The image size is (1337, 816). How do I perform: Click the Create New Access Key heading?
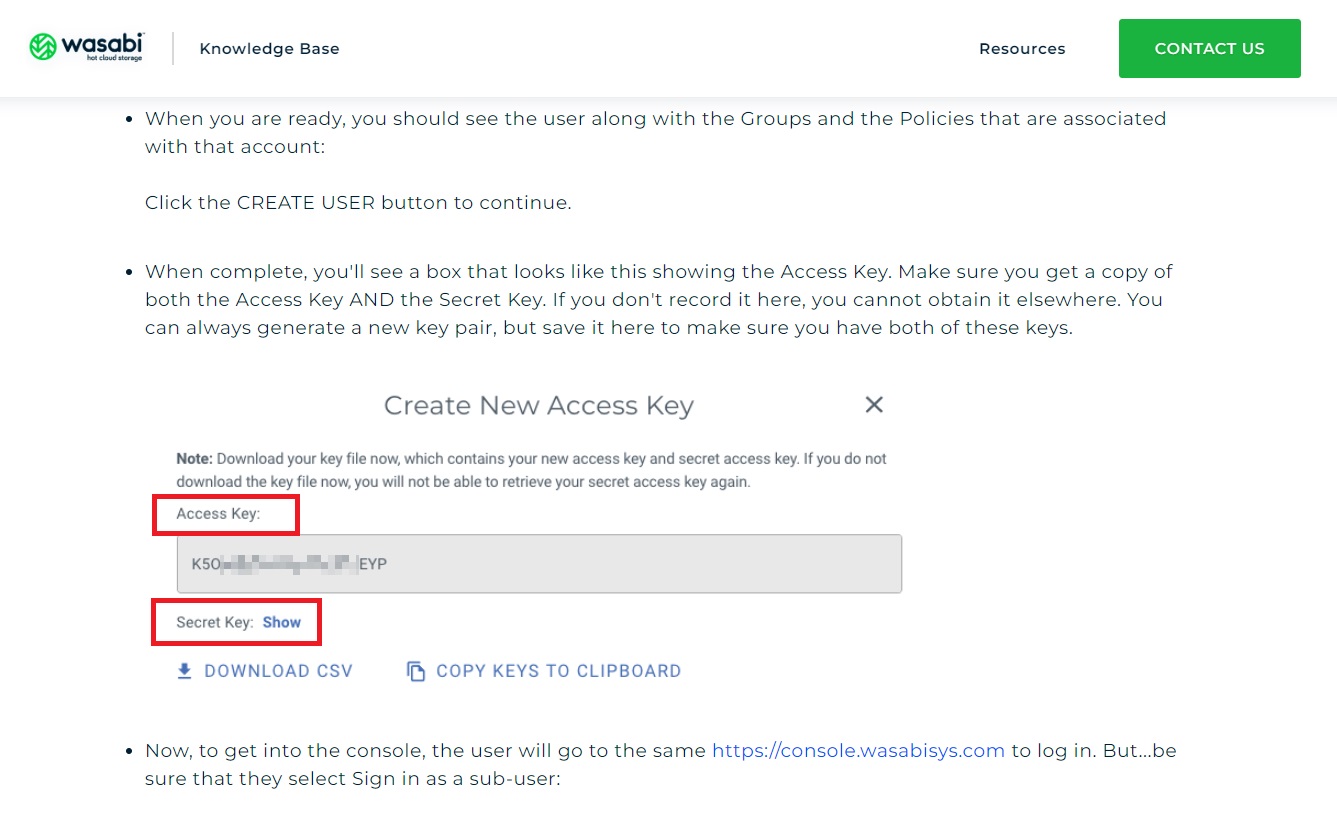coord(538,405)
